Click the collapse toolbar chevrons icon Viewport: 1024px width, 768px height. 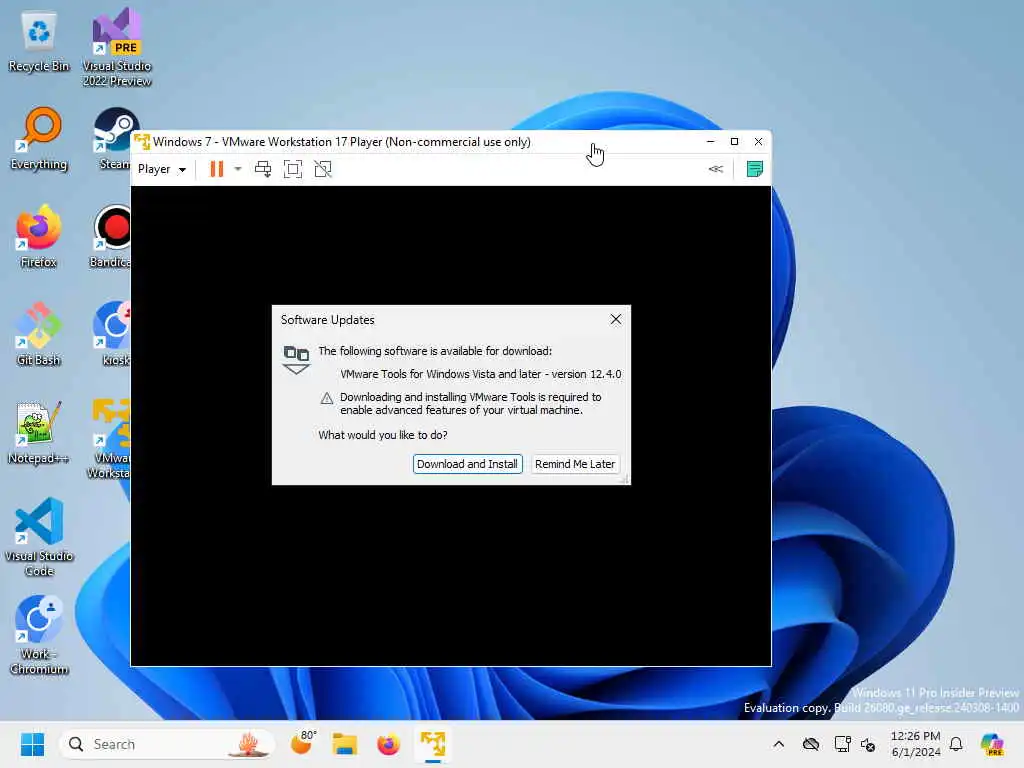click(x=716, y=169)
